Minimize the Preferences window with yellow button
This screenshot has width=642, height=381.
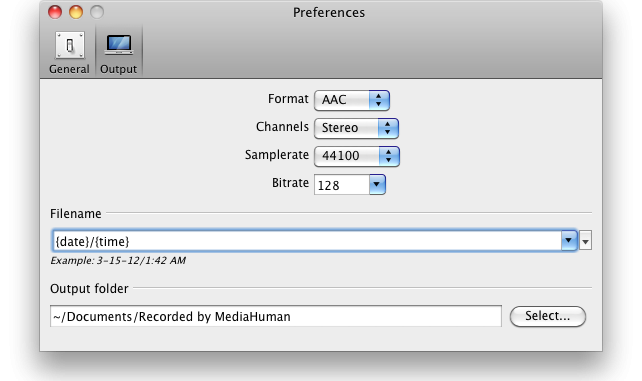pos(76,12)
